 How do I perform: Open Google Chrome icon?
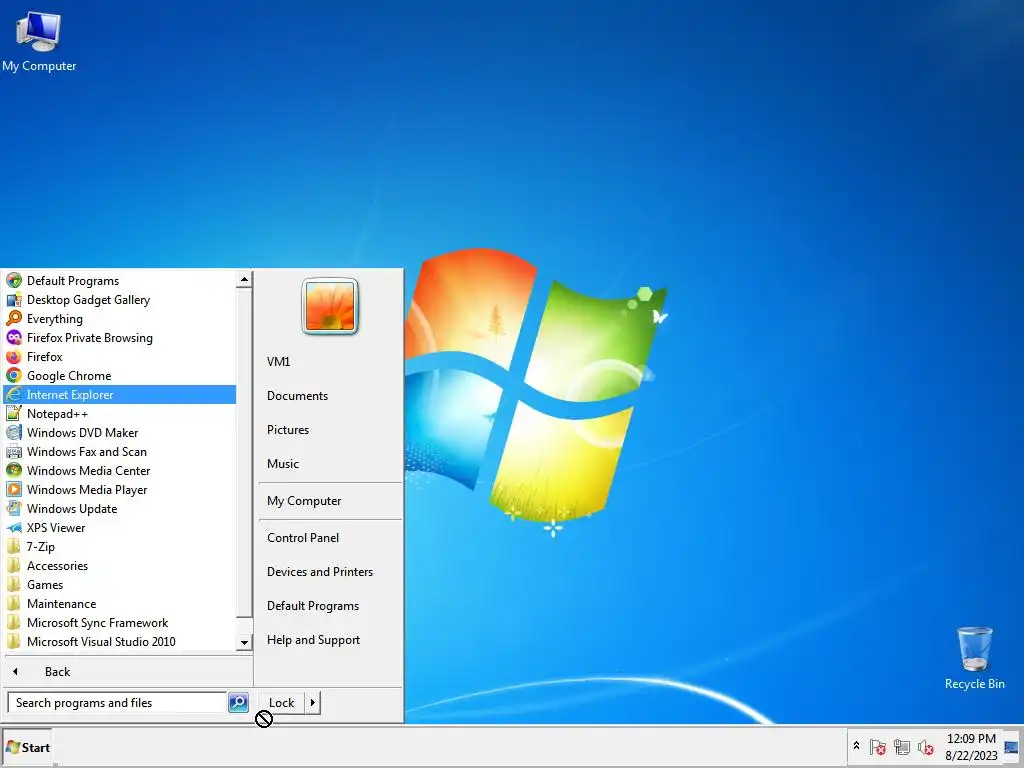(x=14, y=376)
